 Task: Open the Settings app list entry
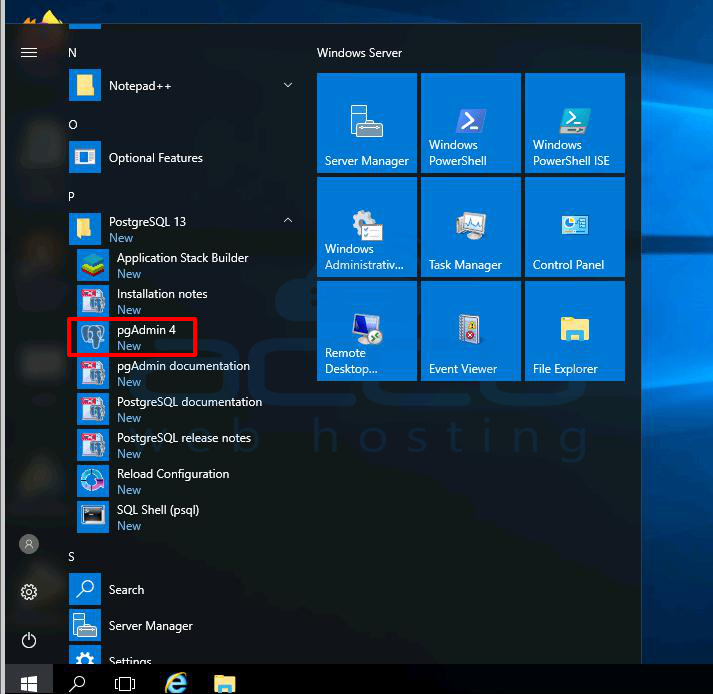[x=182, y=654]
